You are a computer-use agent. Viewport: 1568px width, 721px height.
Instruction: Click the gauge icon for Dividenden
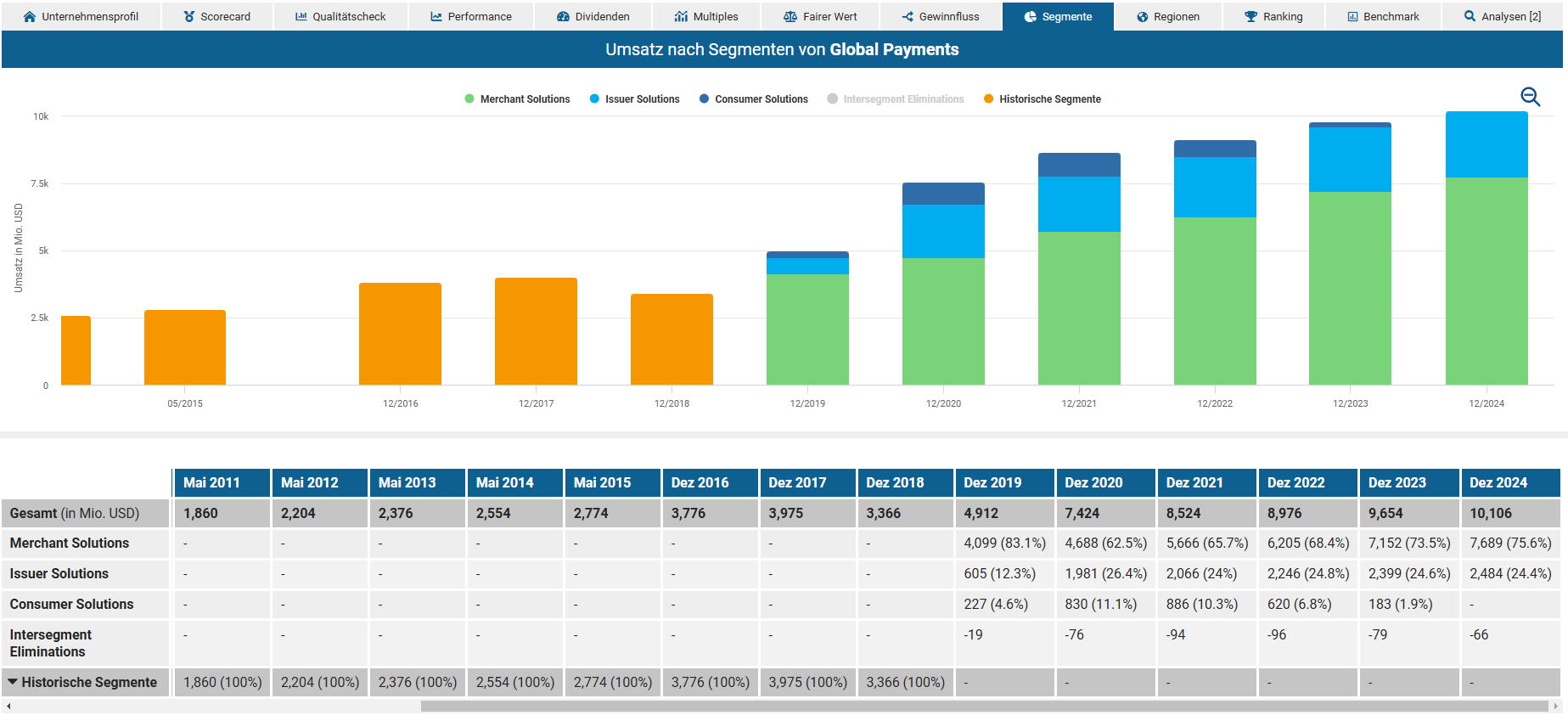pyautogui.click(x=563, y=16)
